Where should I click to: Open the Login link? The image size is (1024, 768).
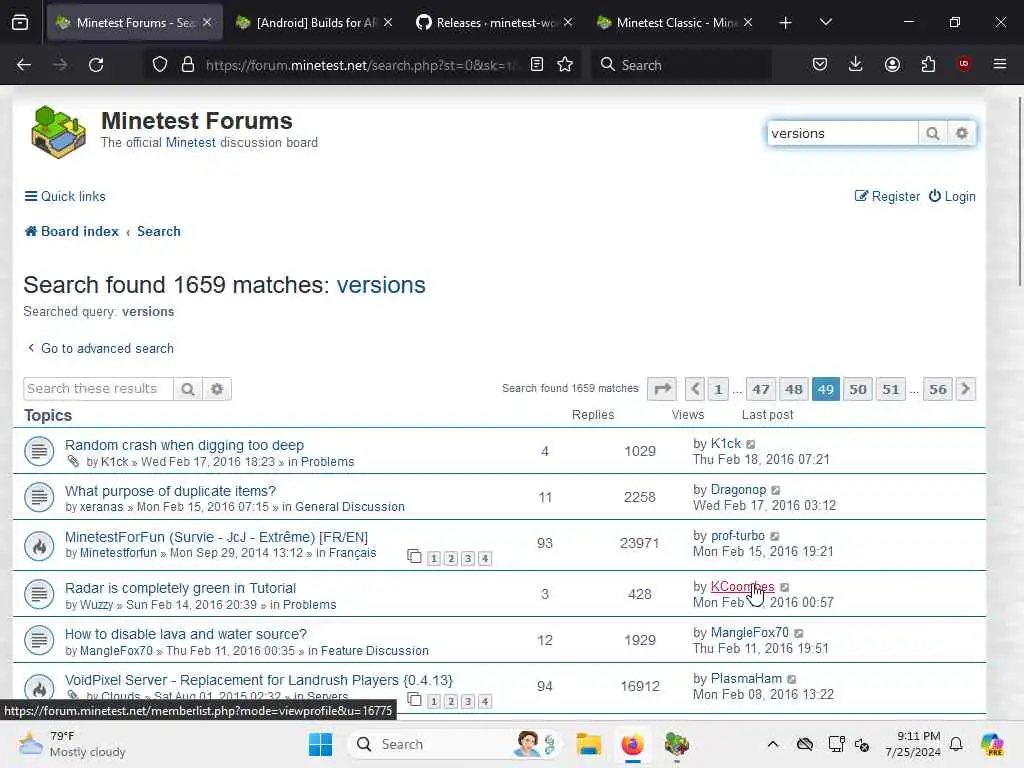(x=952, y=197)
